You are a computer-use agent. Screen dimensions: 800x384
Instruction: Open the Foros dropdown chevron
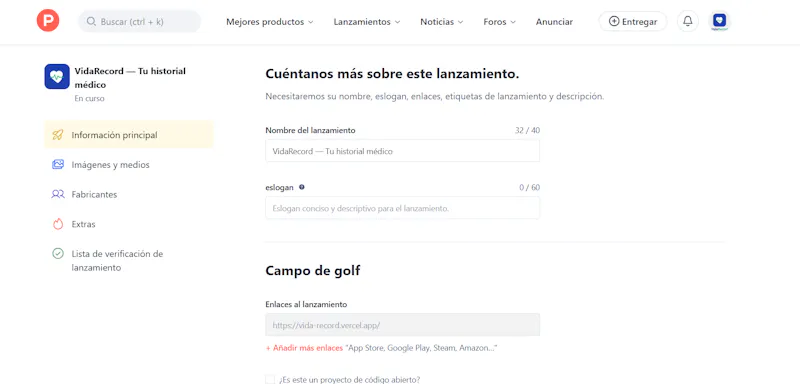(x=513, y=22)
